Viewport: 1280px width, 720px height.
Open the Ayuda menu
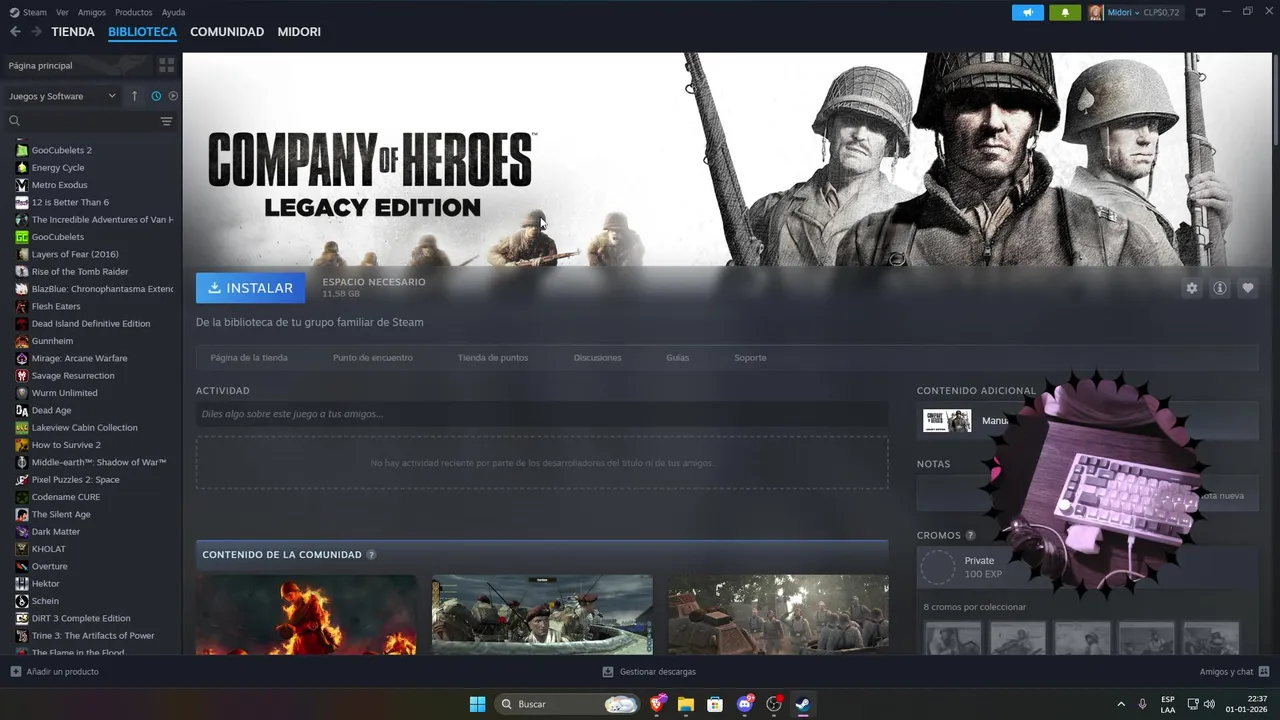173,12
